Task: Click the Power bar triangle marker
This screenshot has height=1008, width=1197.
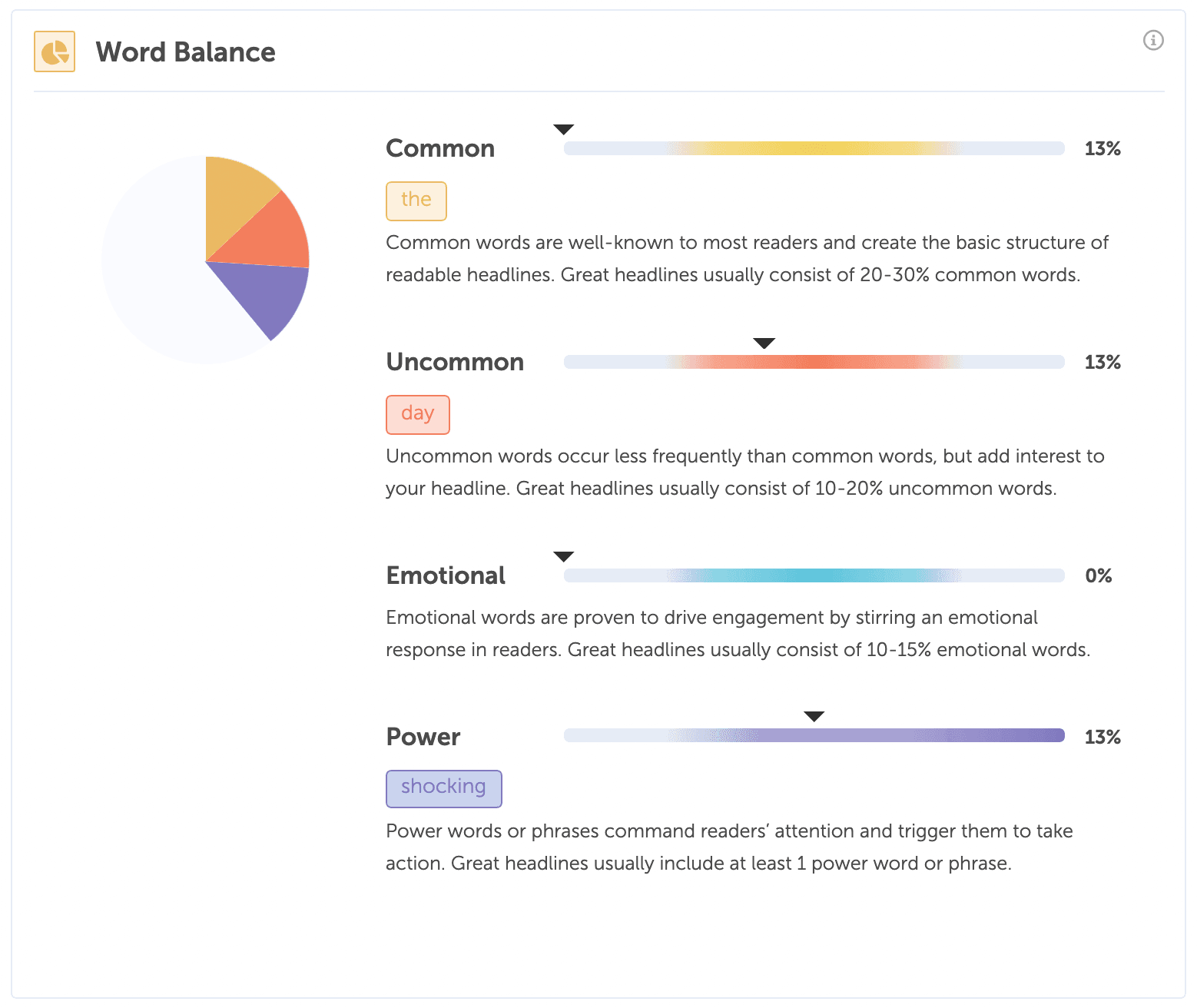Action: pos(814,716)
